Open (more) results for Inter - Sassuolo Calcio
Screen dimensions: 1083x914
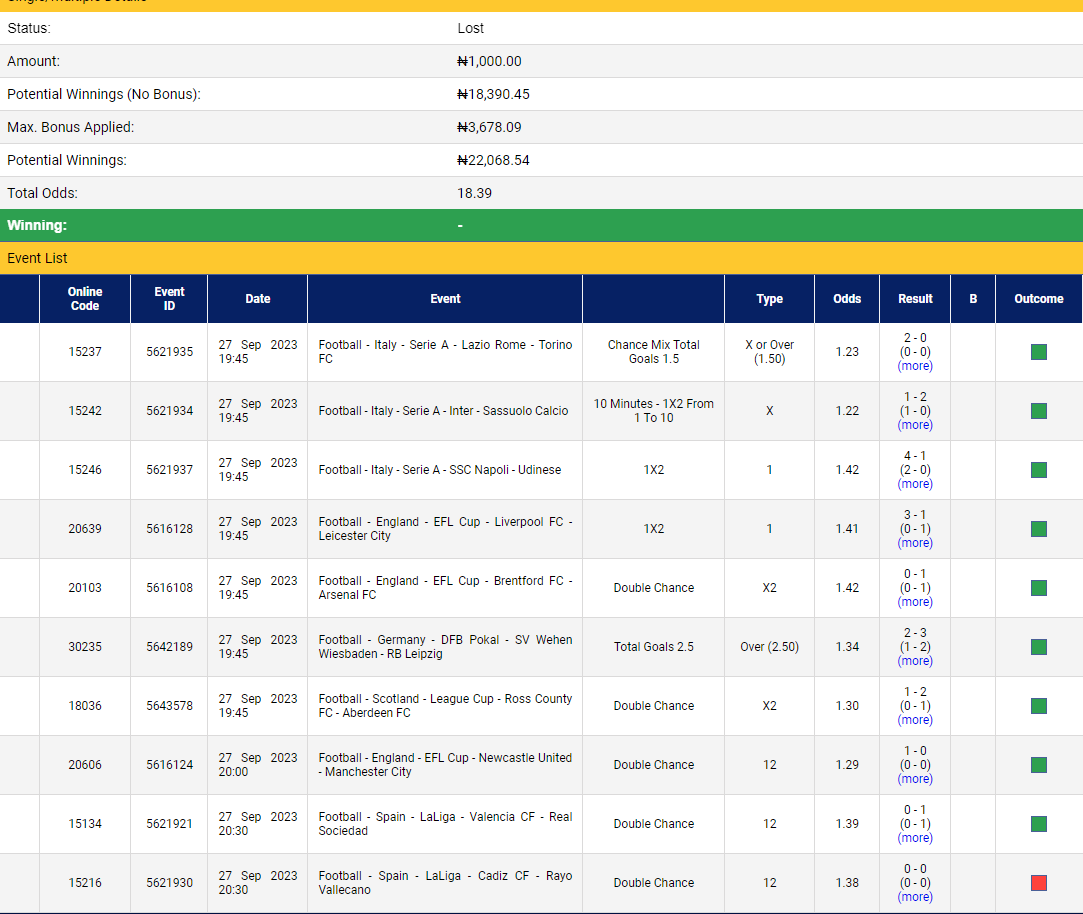pyautogui.click(x=915, y=425)
